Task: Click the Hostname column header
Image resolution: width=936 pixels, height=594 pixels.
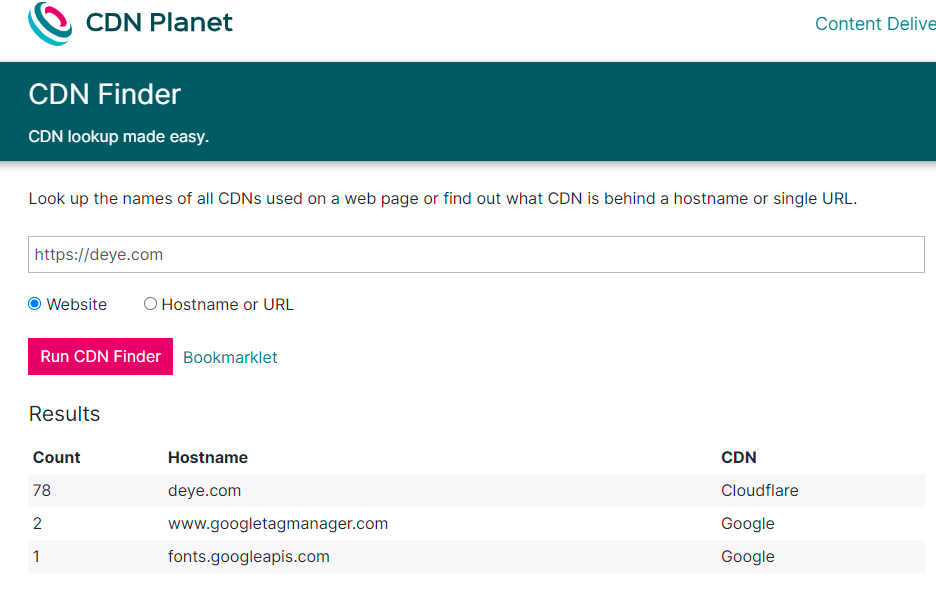Action: tap(208, 457)
